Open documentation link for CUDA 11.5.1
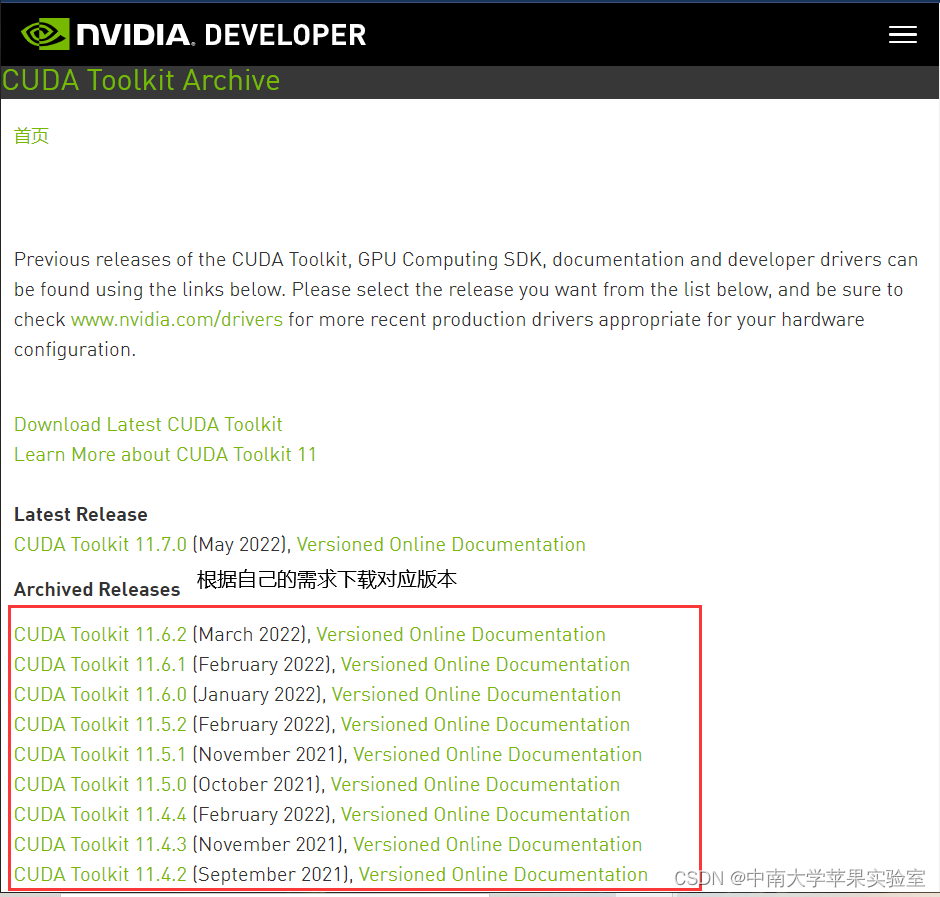 tap(498, 754)
